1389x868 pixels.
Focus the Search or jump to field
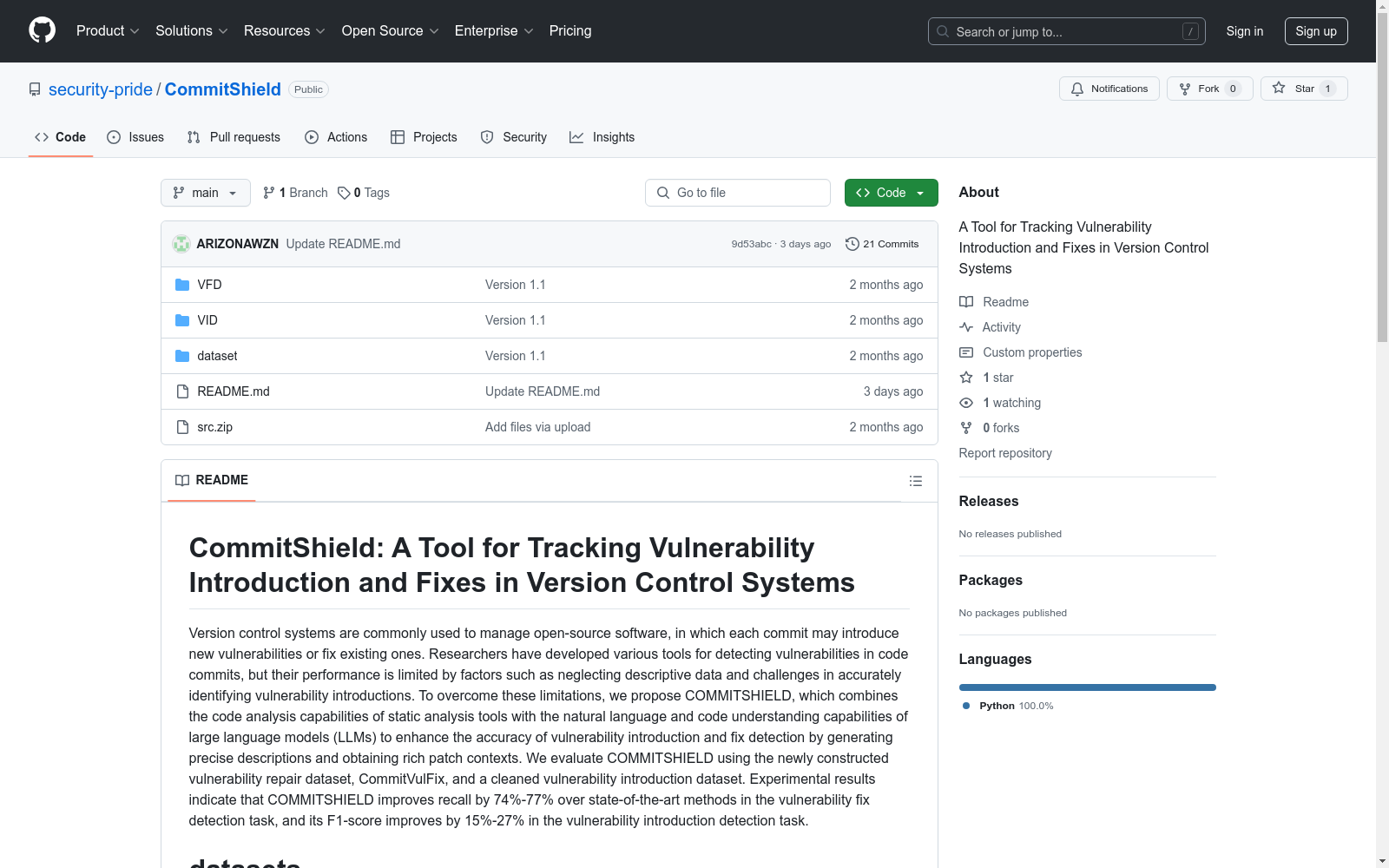[x=1066, y=31]
